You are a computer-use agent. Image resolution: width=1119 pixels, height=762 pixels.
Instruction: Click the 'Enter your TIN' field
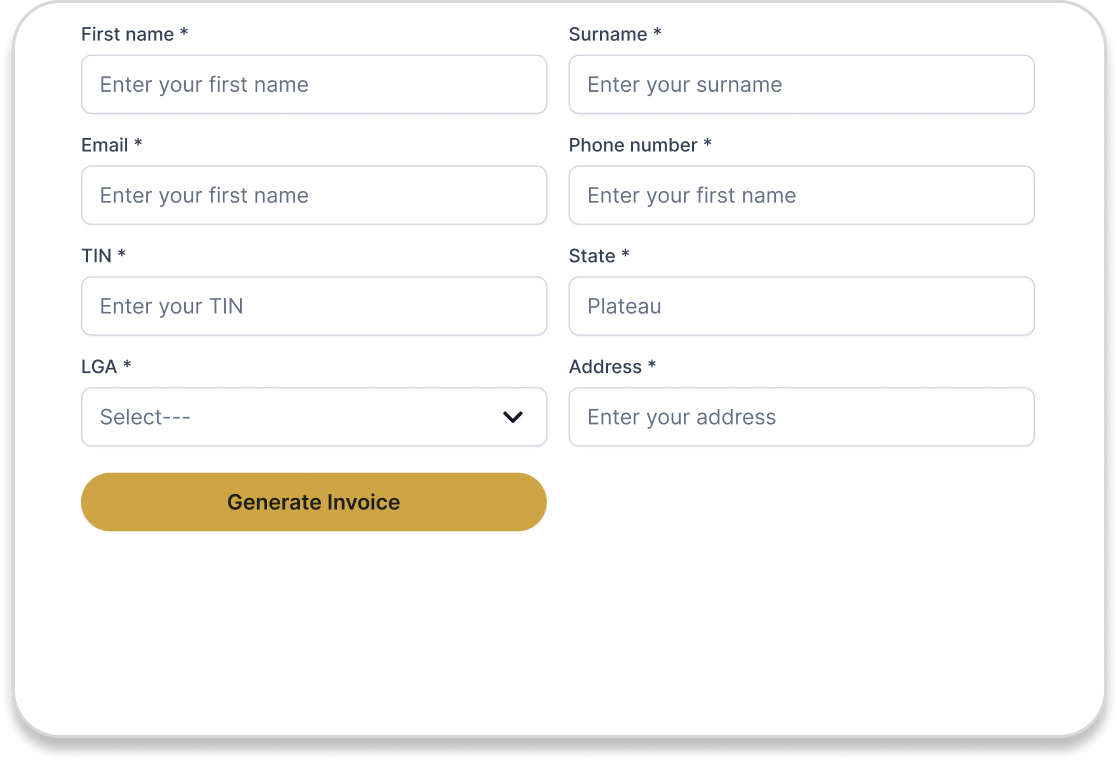tap(314, 307)
